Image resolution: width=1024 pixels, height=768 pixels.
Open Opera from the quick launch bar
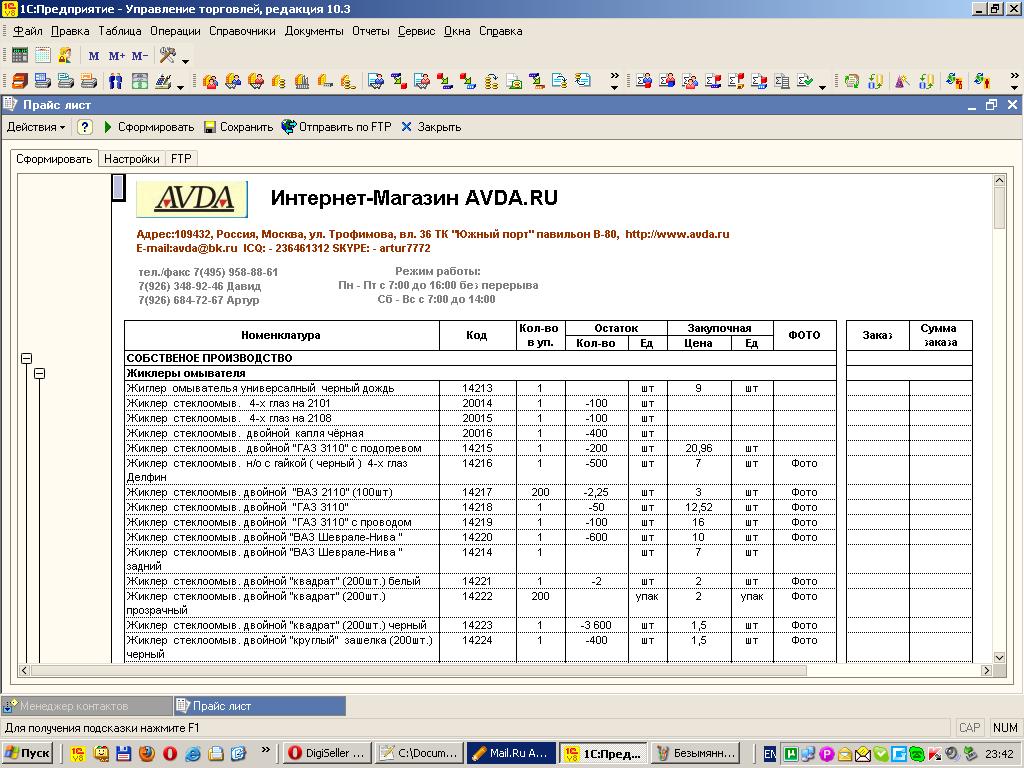[x=170, y=753]
